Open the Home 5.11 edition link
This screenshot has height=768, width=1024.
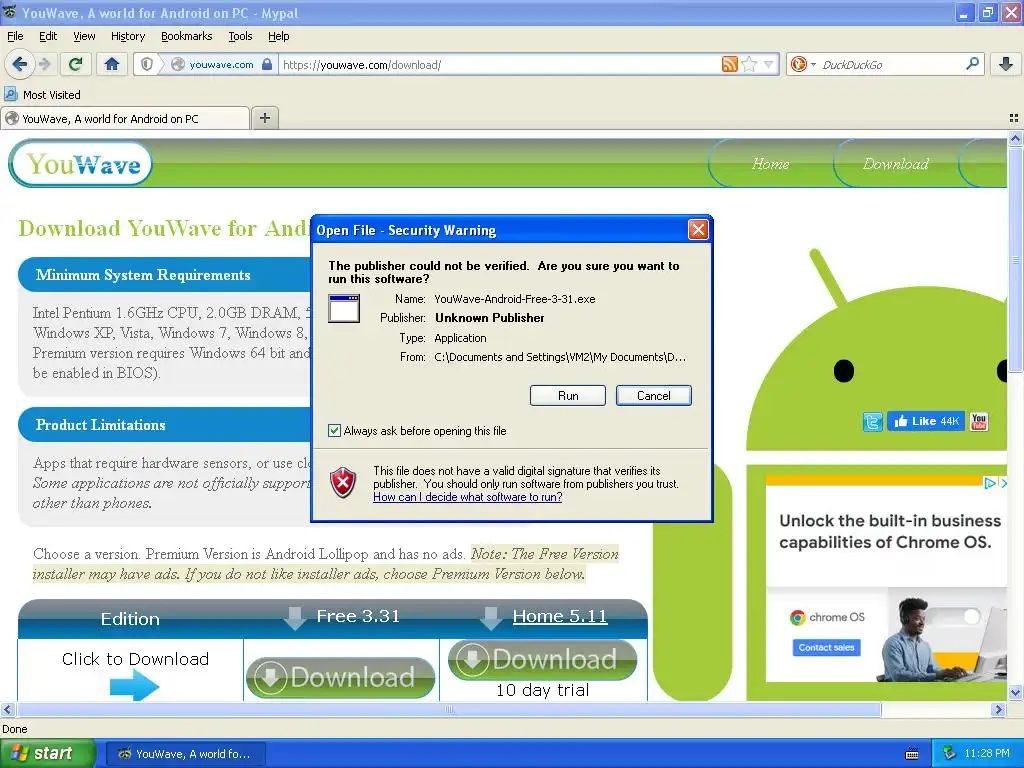(x=560, y=616)
